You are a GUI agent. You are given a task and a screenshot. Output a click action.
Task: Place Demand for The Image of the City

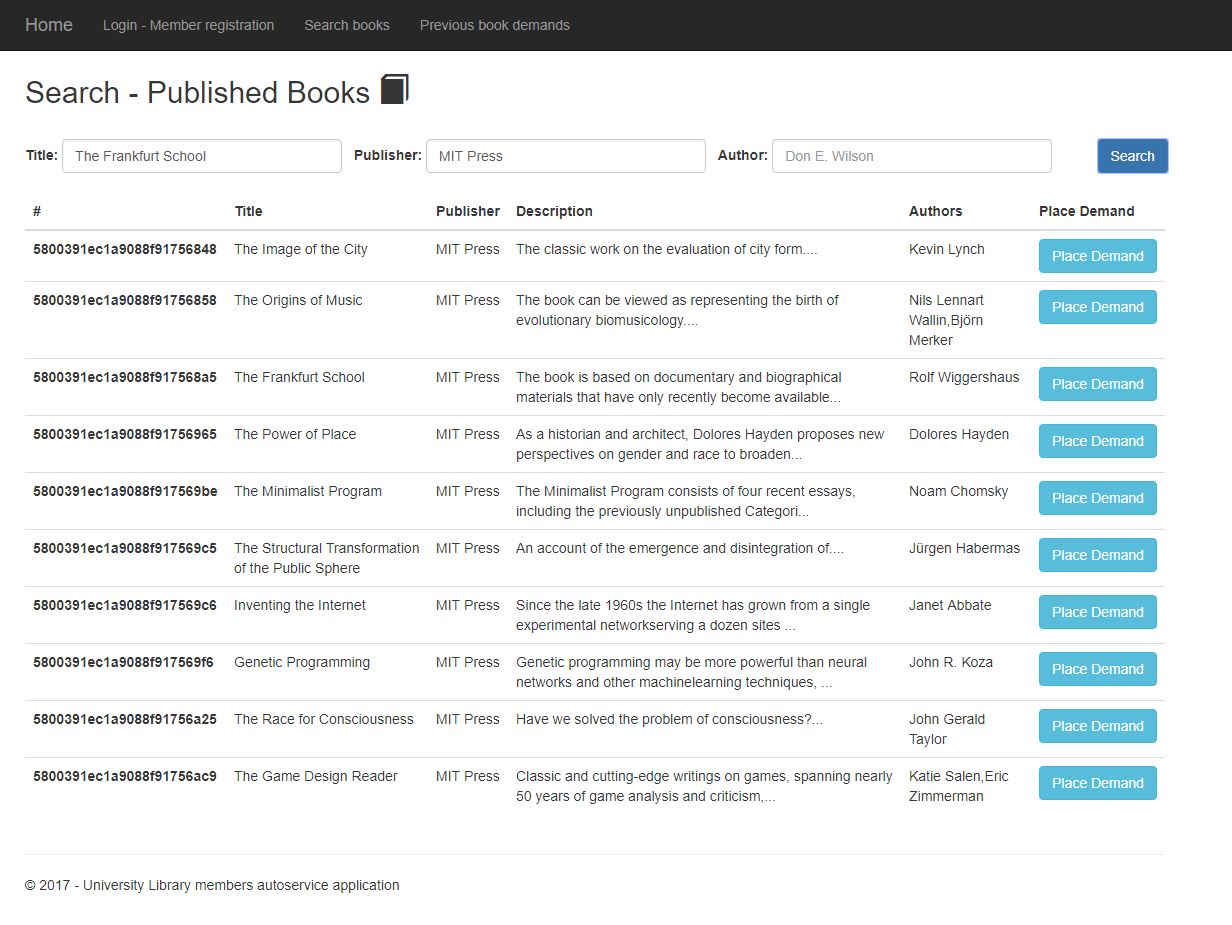coord(1098,256)
